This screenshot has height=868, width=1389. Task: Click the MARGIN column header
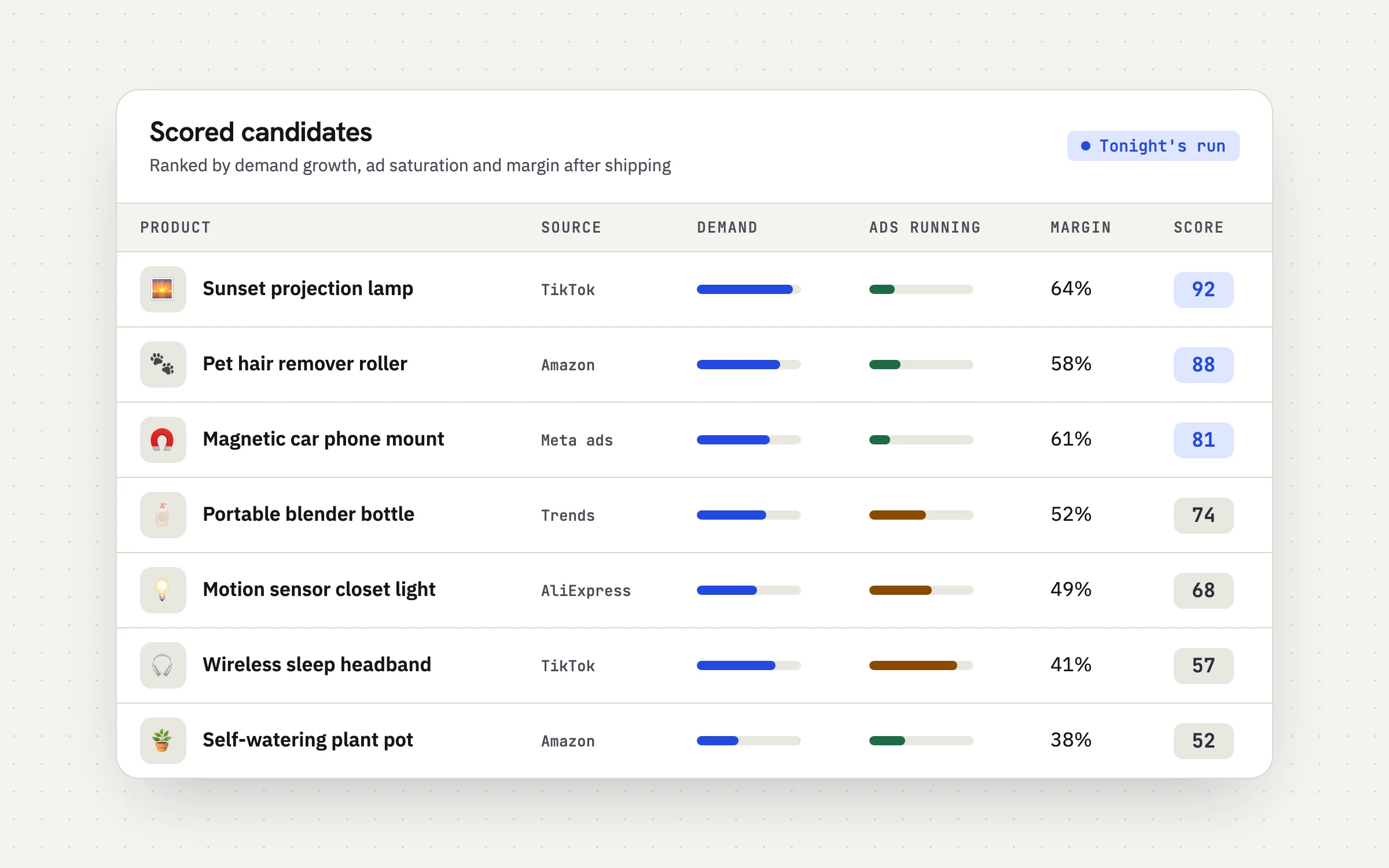click(x=1081, y=227)
